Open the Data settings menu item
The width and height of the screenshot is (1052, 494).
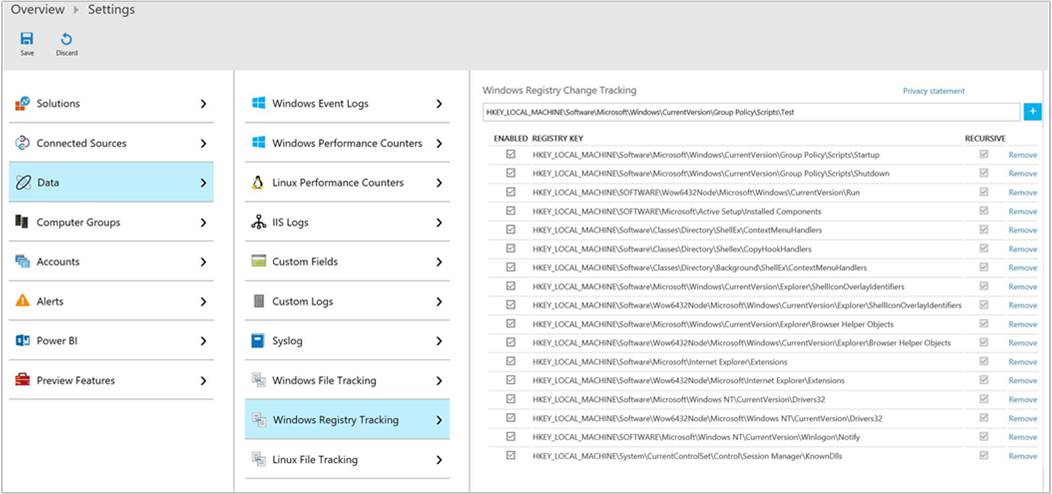(111, 182)
